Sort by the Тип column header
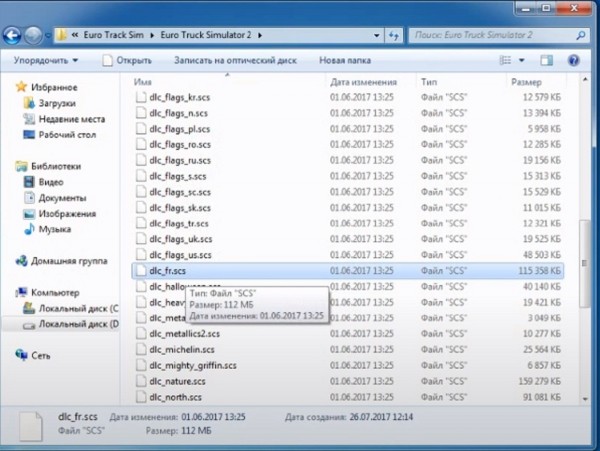Screen dimensions: 600x451 click(x=429, y=82)
